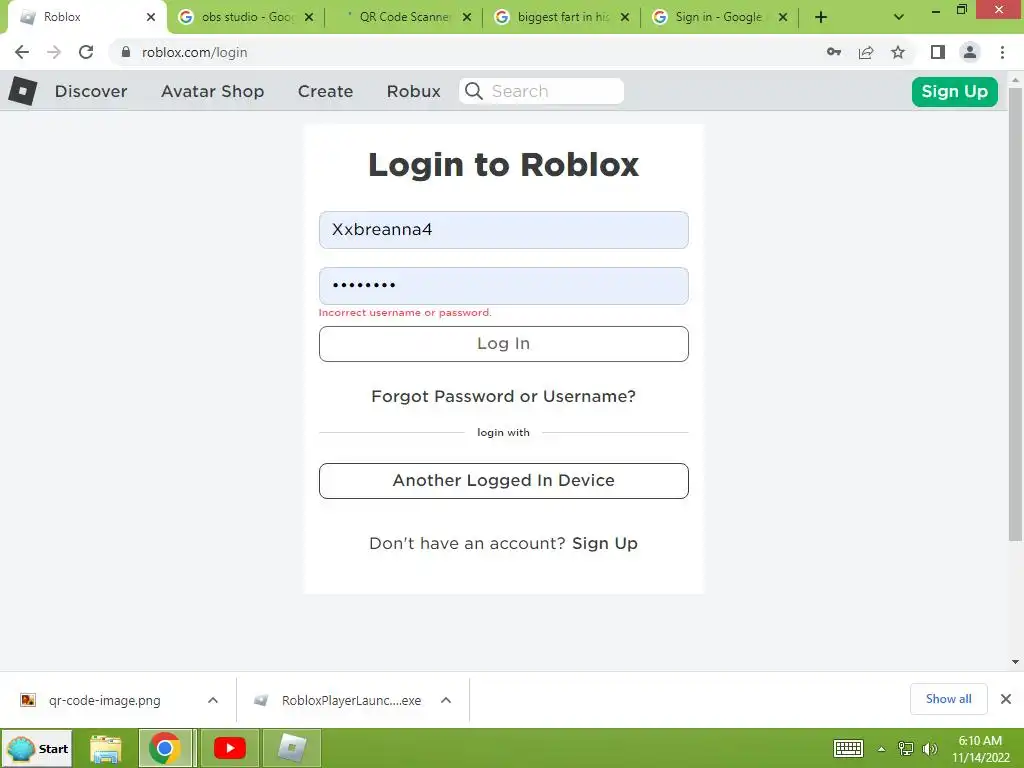Open the Chrome three-dot menu

coord(1002,52)
